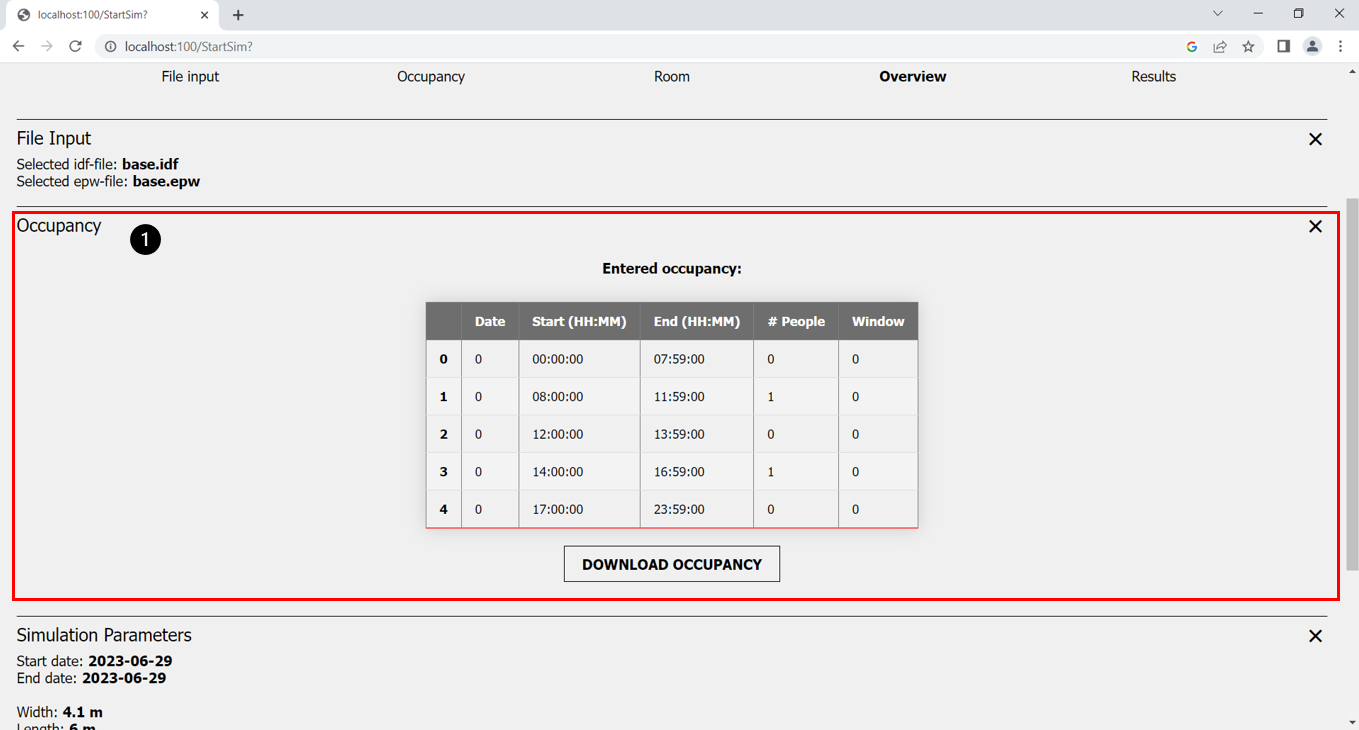Click the browser back arrow
The width and height of the screenshot is (1359, 730).
pos(18,46)
